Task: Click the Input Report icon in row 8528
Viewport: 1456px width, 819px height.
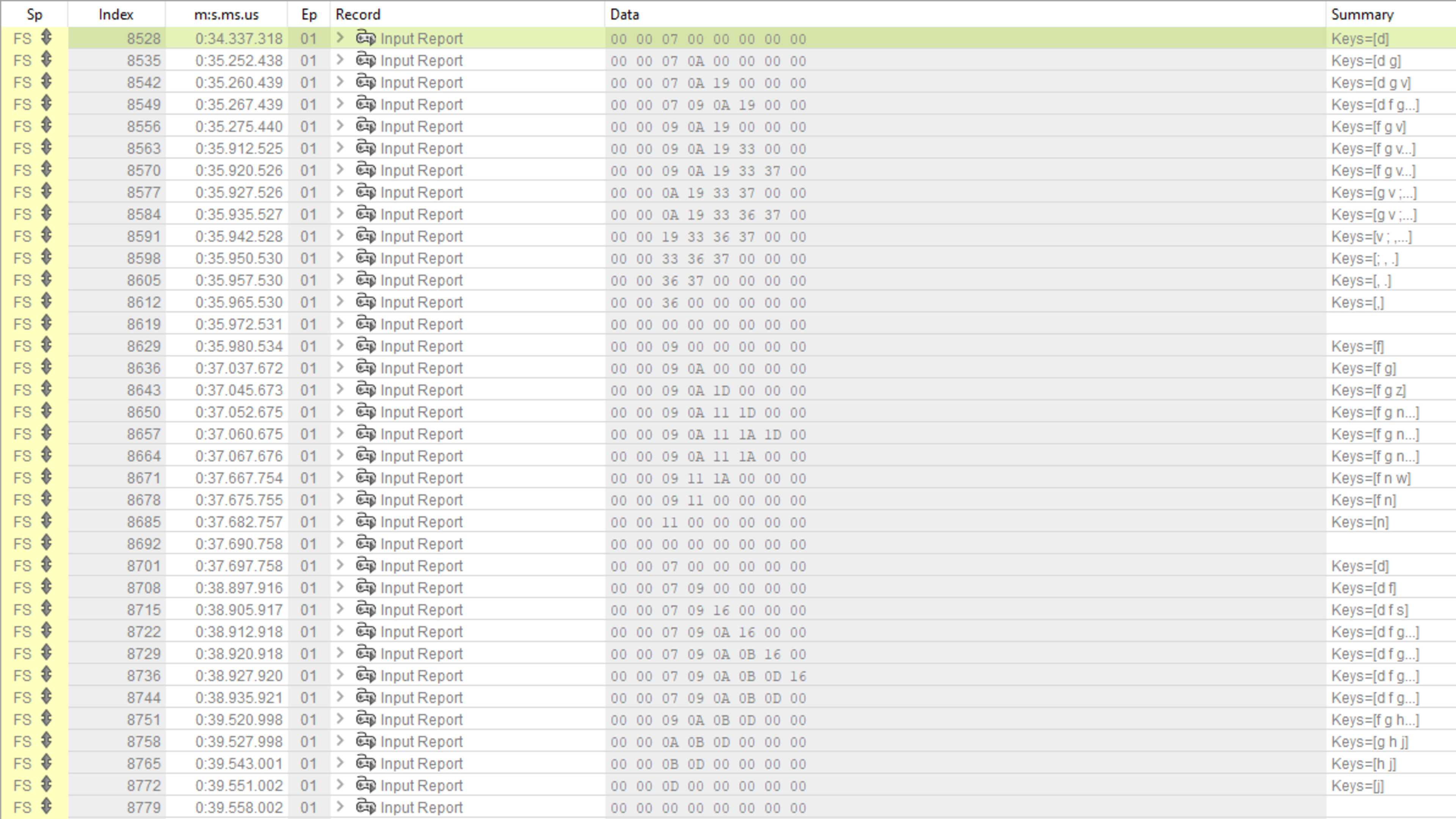Action: click(366, 38)
